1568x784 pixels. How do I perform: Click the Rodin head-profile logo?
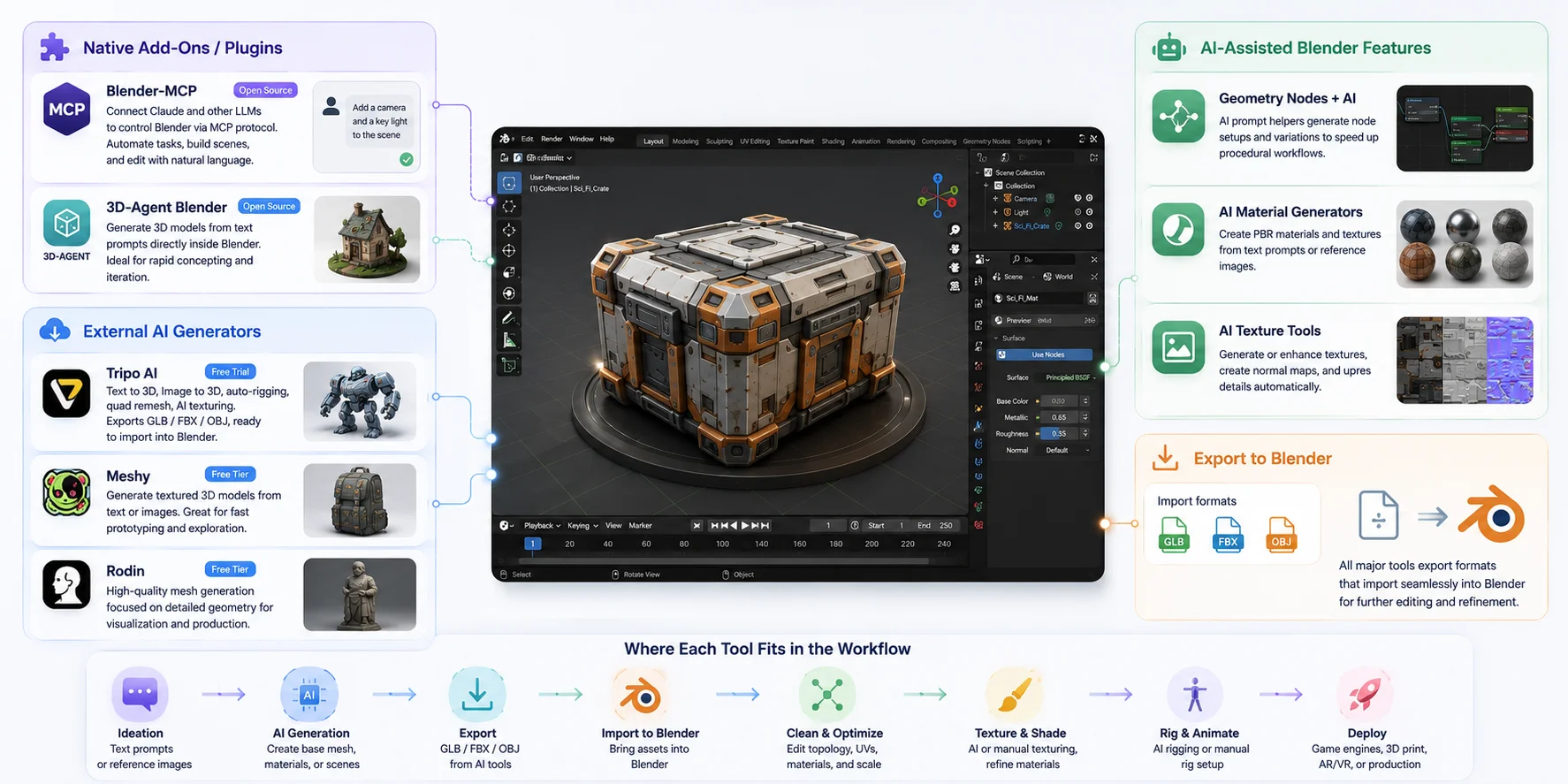click(67, 584)
